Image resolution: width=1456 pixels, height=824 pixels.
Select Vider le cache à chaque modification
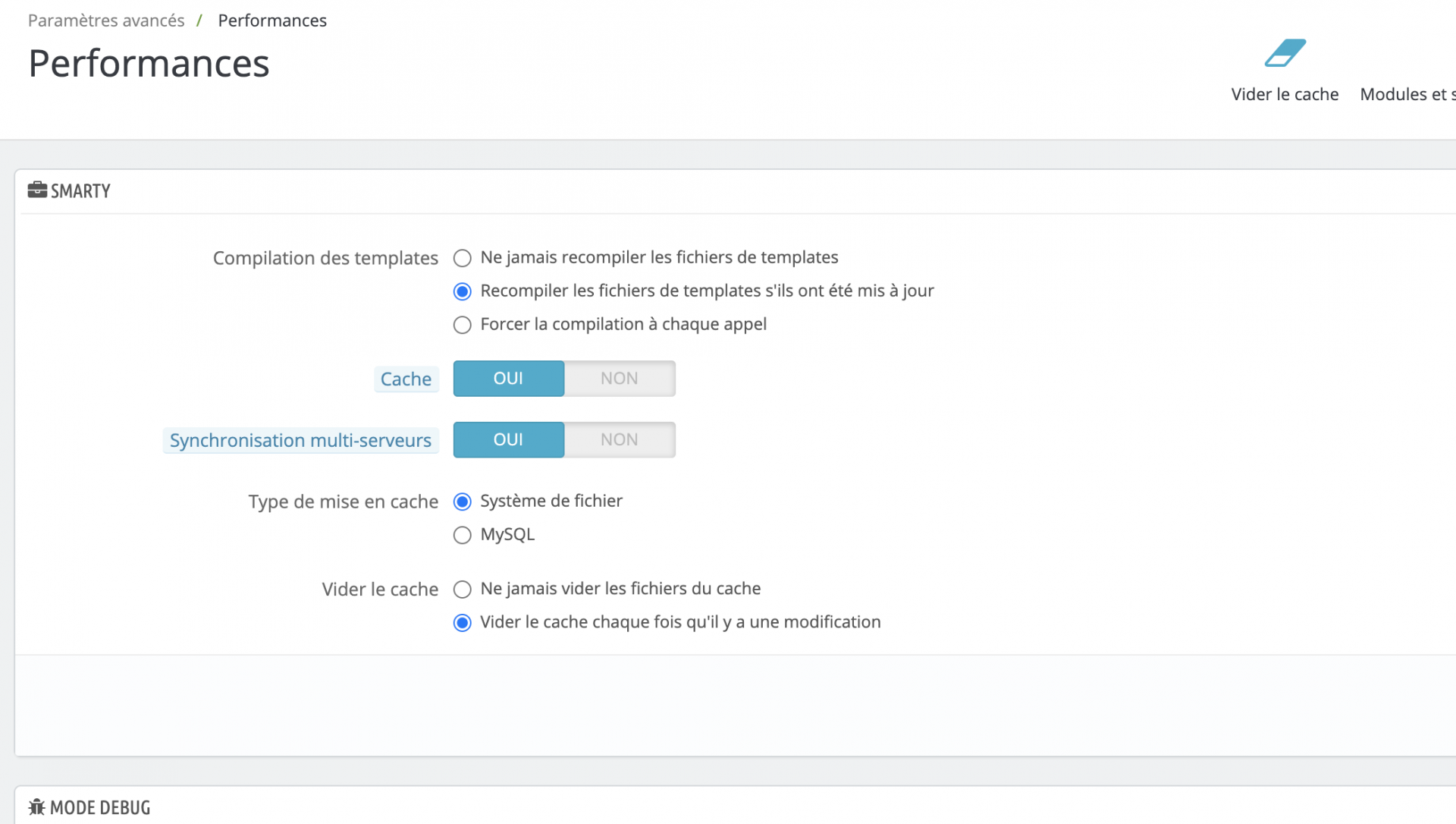tap(462, 623)
